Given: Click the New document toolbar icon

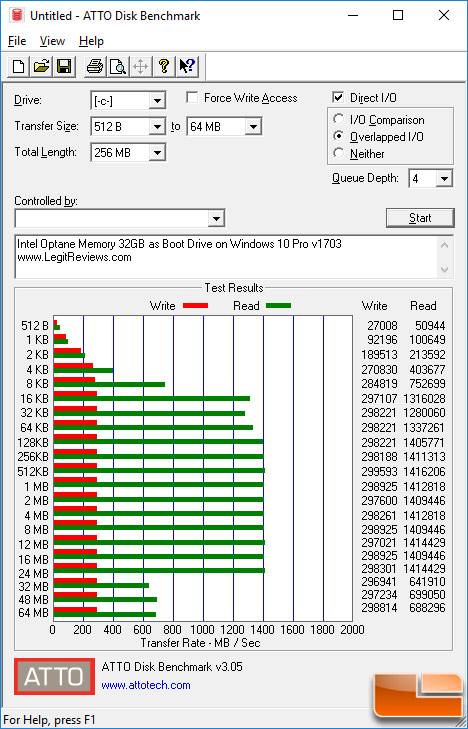Looking at the screenshot, I should [x=19, y=66].
